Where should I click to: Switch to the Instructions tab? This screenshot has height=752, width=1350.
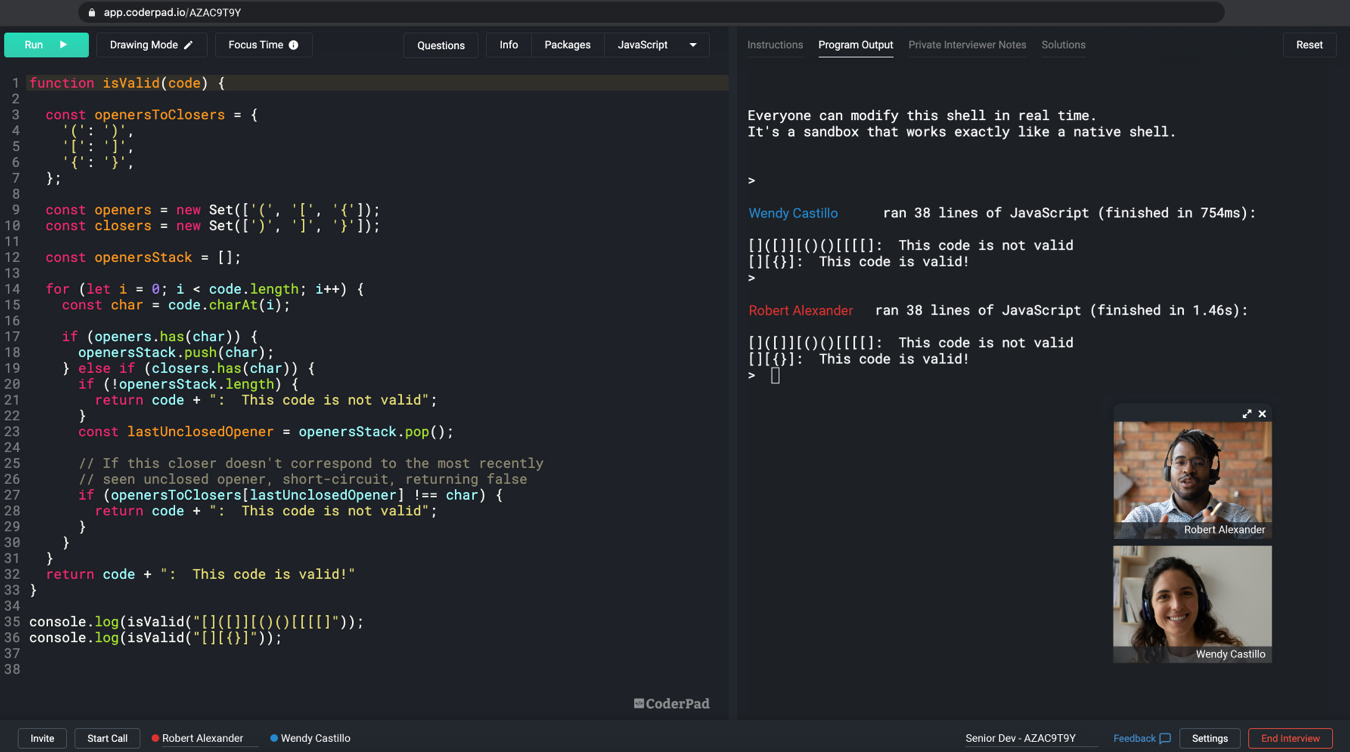coord(774,45)
